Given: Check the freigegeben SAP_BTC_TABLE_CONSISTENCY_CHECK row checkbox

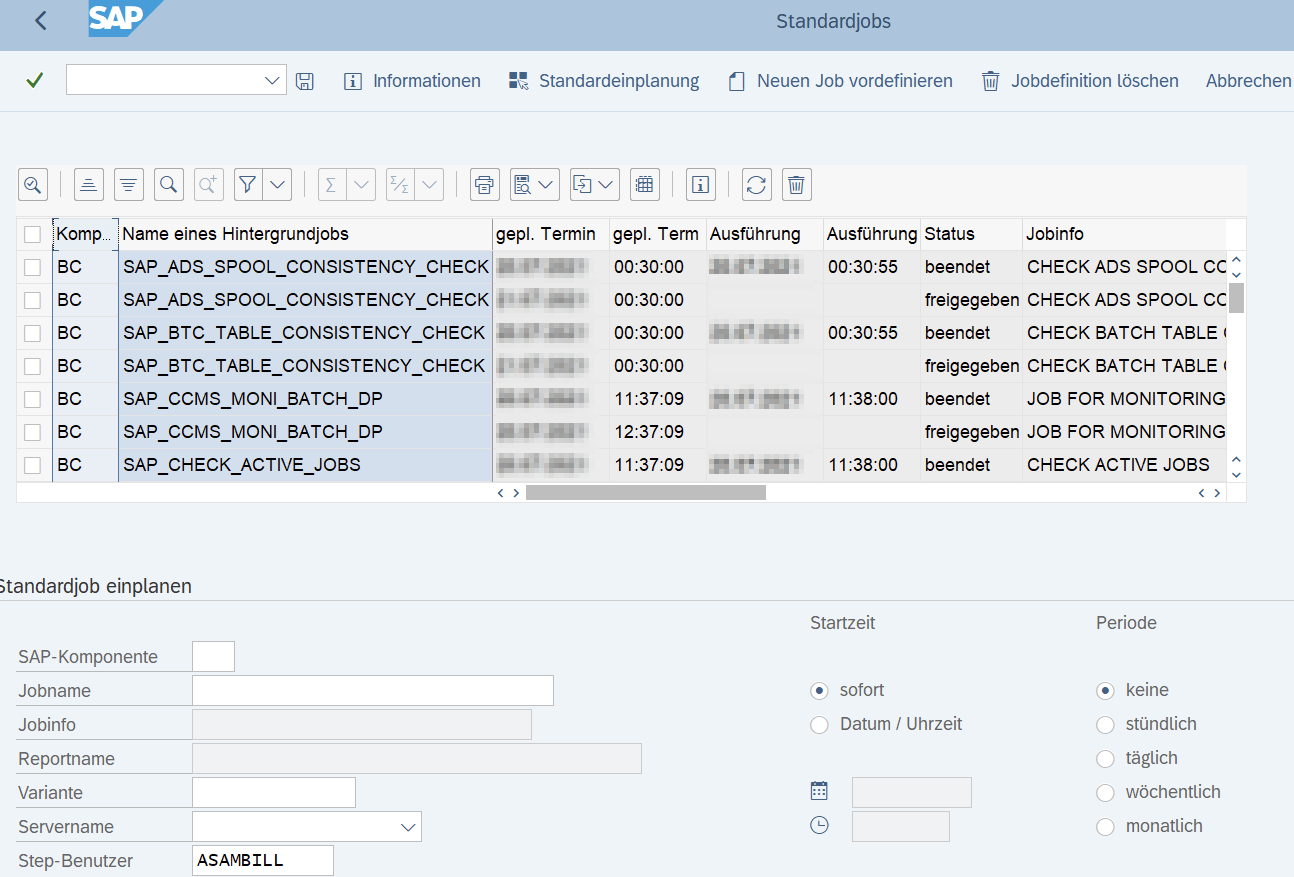Looking at the screenshot, I should (33, 366).
